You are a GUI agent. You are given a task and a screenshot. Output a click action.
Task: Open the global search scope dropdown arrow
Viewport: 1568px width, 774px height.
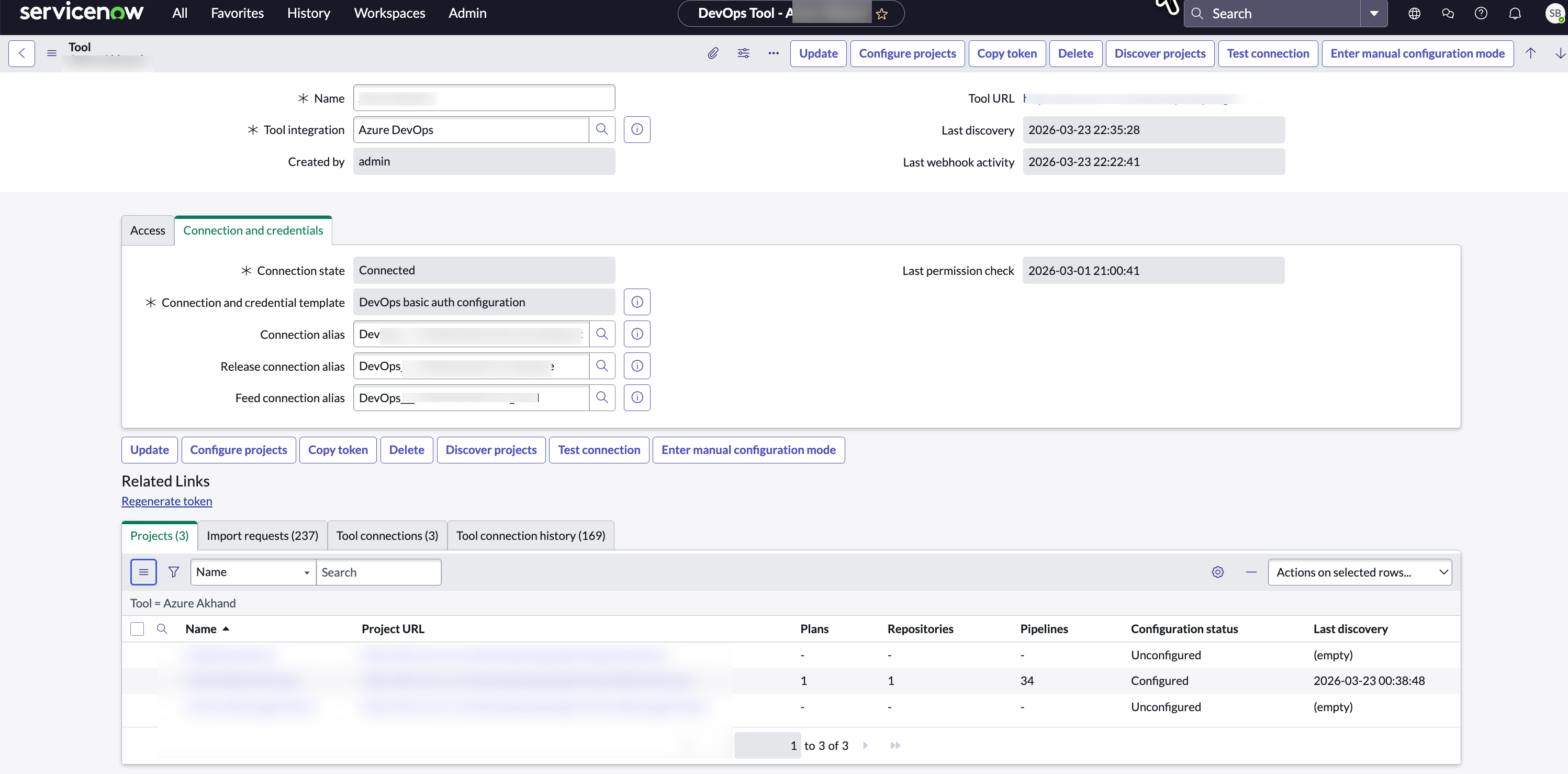click(x=1374, y=14)
